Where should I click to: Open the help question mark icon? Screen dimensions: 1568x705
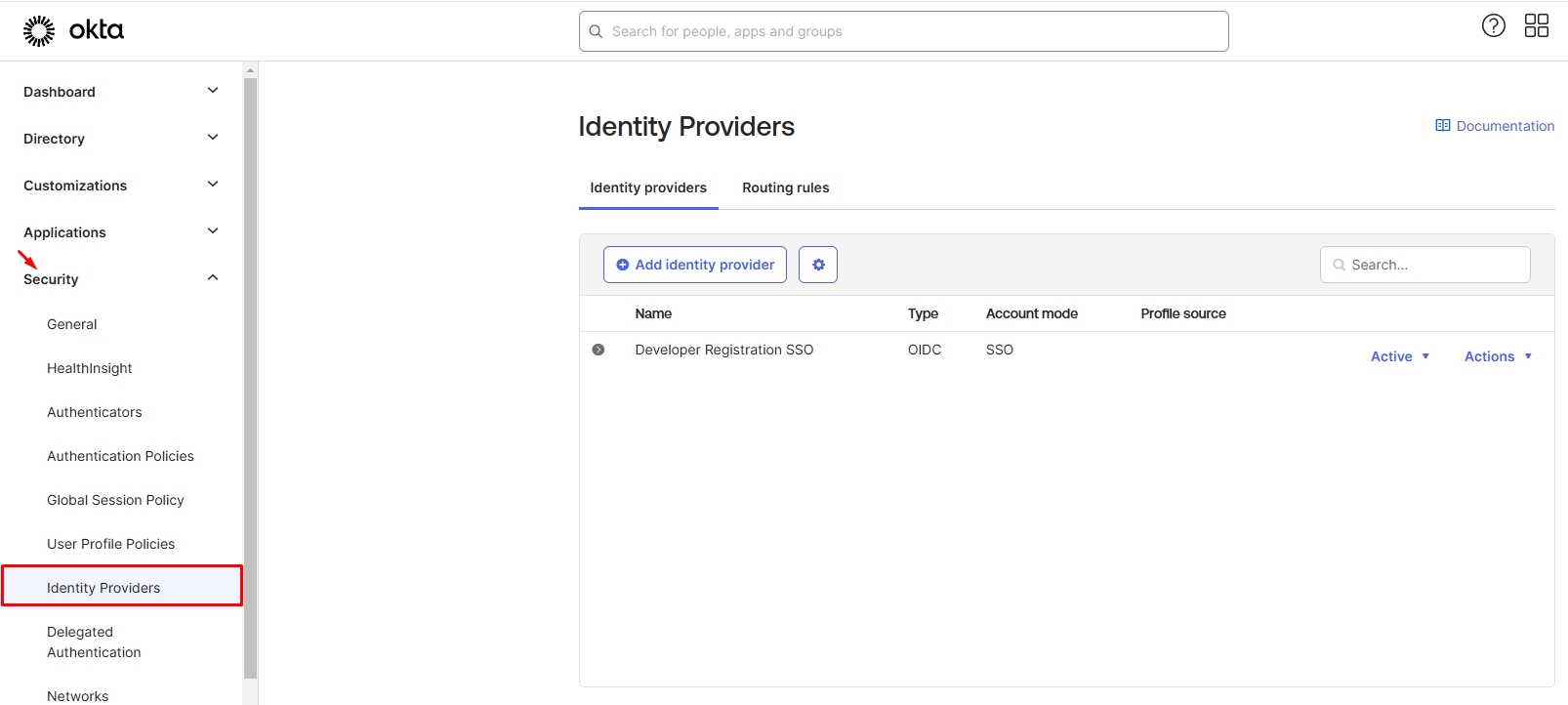click(x=1493, y=26)
